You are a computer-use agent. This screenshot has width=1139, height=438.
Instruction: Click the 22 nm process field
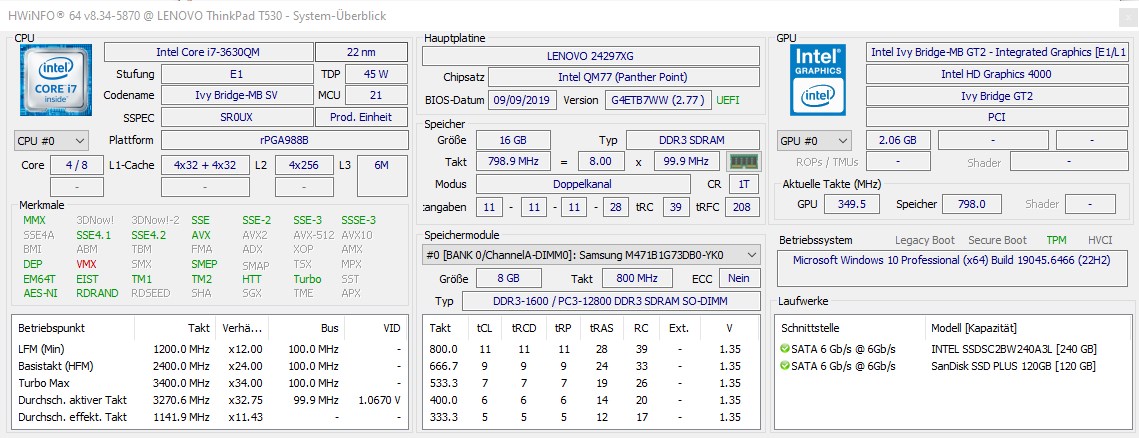click(361, 52)
